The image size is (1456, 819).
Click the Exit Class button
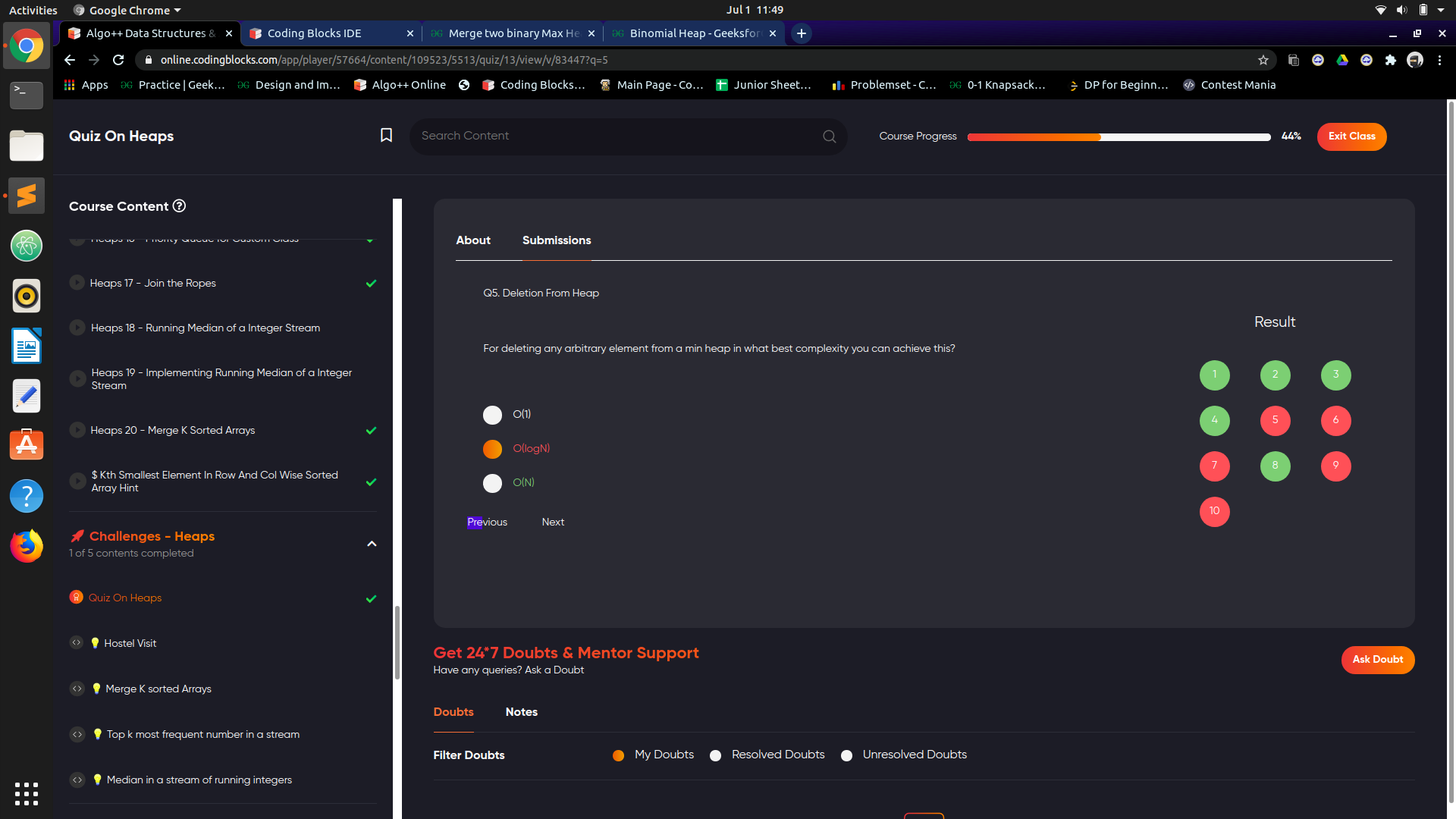pyautogui.click(x=1351, y=136)
